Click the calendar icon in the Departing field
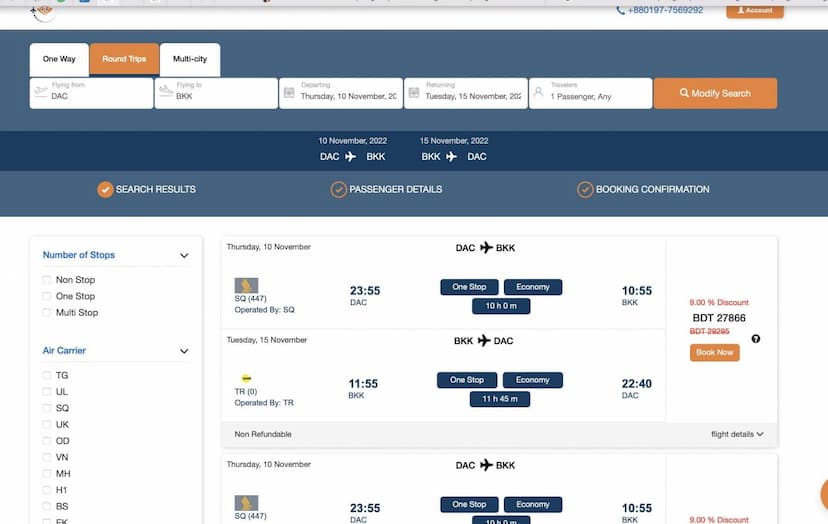828x524 pixels. pyautogui.click(x=289, y=93)
